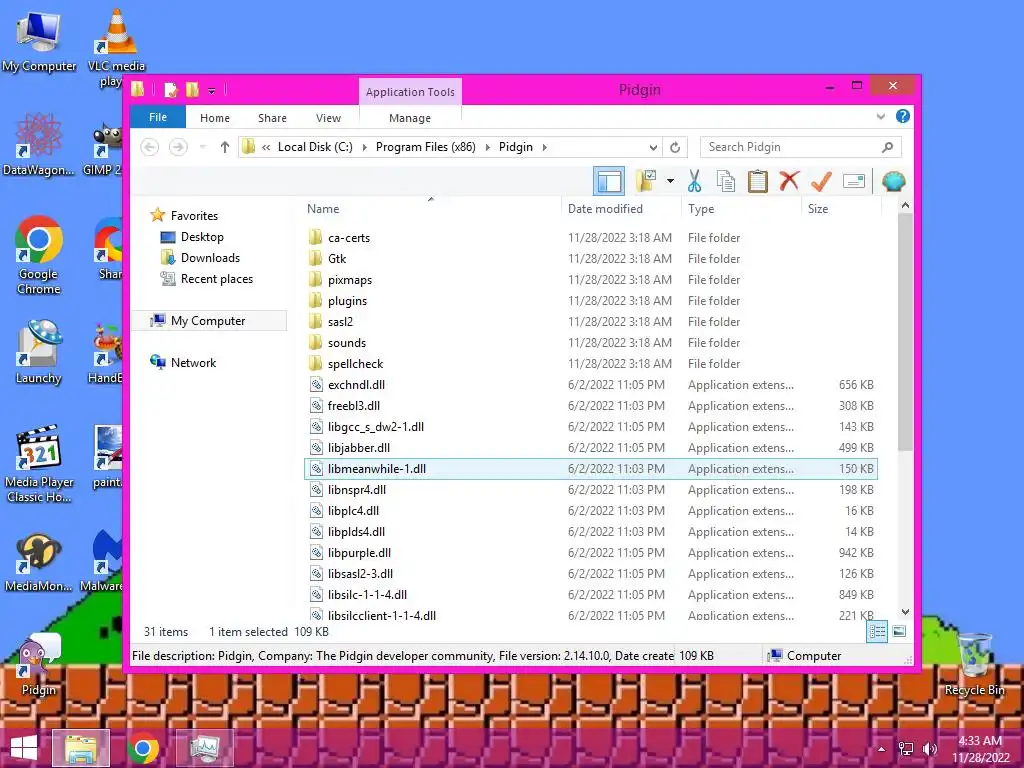Sort by Name column header

pos(431,209)
